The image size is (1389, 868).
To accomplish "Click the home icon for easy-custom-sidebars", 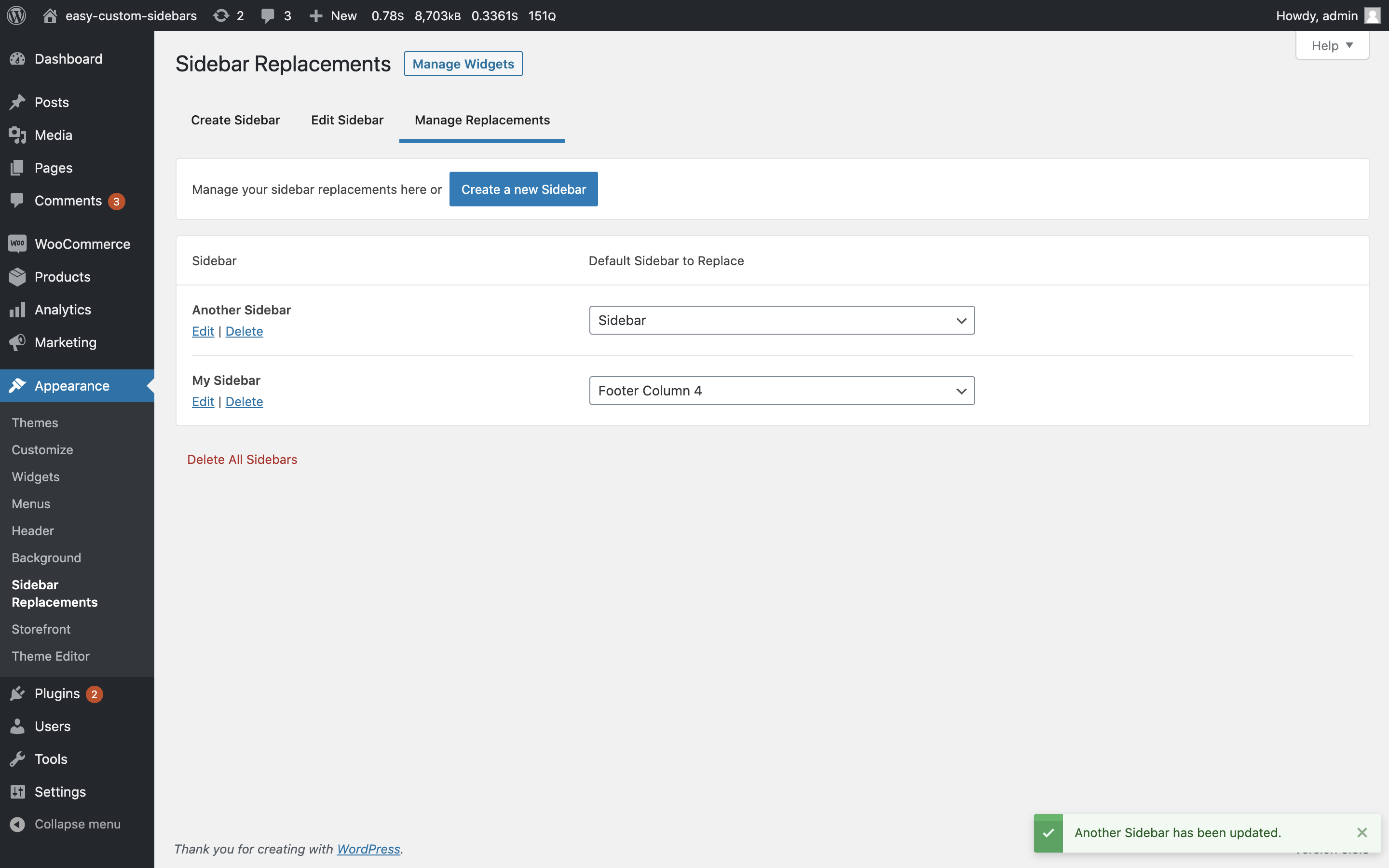I will (x=50, y=15).
